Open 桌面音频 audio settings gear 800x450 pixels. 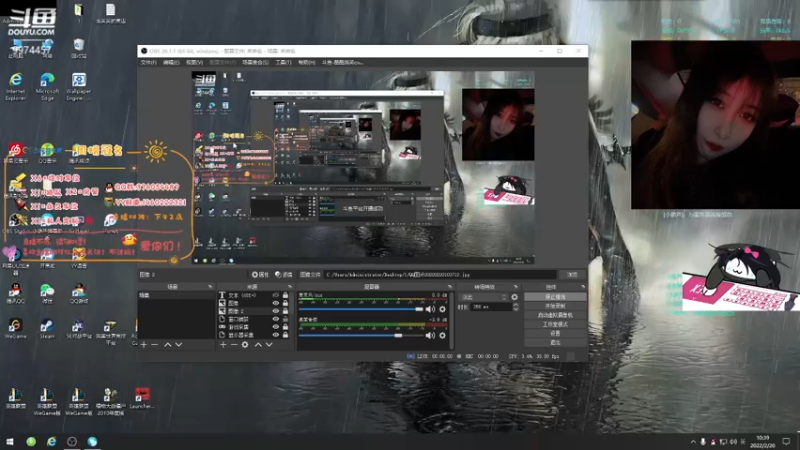(442, 335)
